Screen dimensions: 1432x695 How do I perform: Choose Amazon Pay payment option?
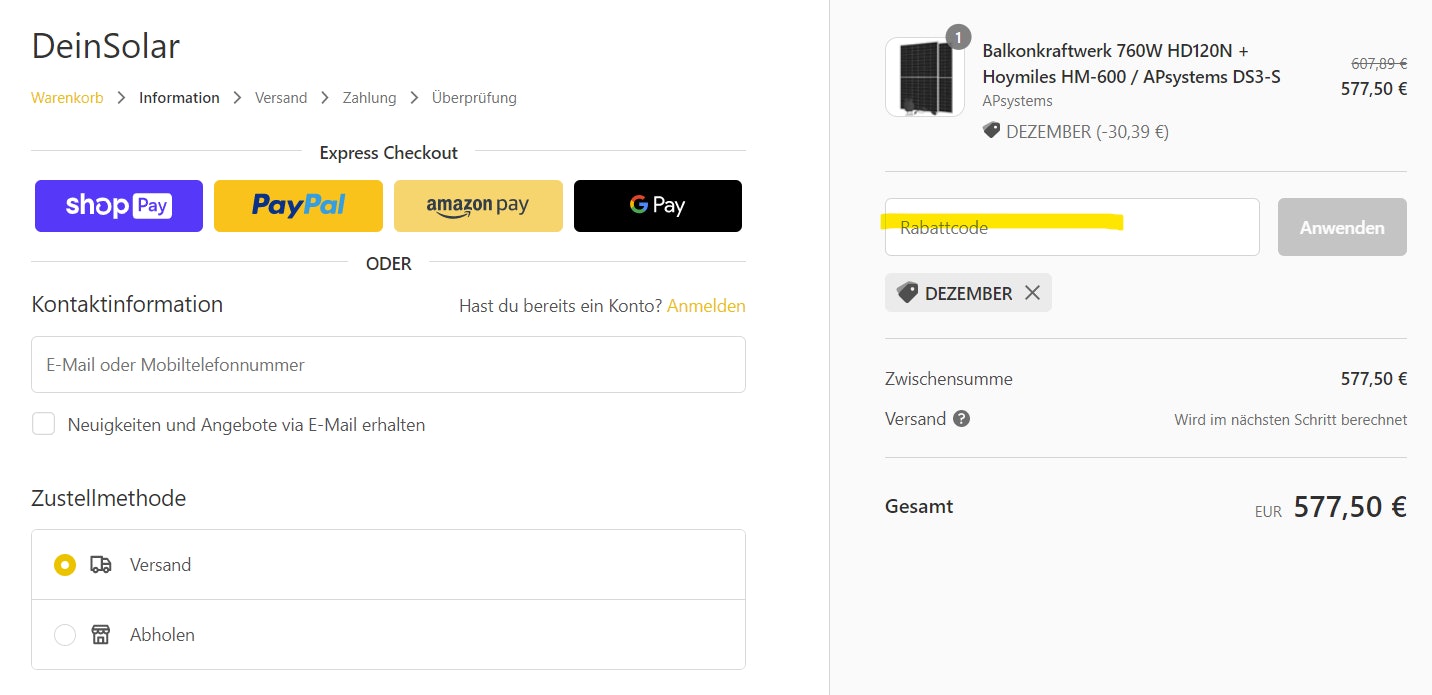tap(478, 205)
